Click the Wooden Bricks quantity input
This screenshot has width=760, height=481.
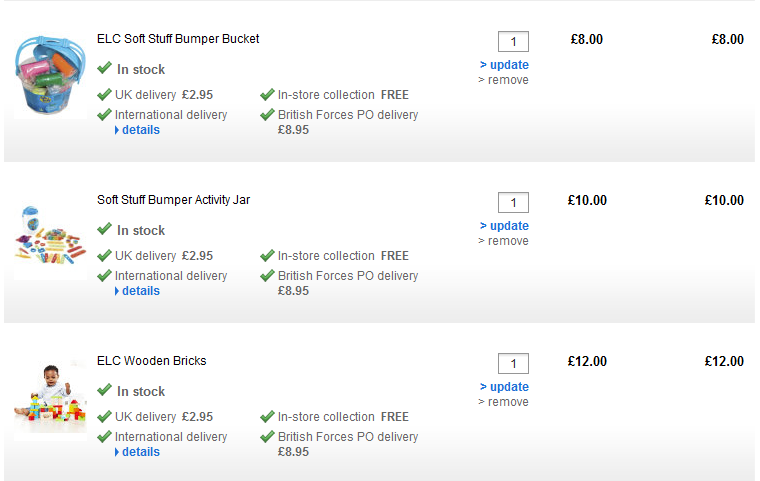[513, 364]
